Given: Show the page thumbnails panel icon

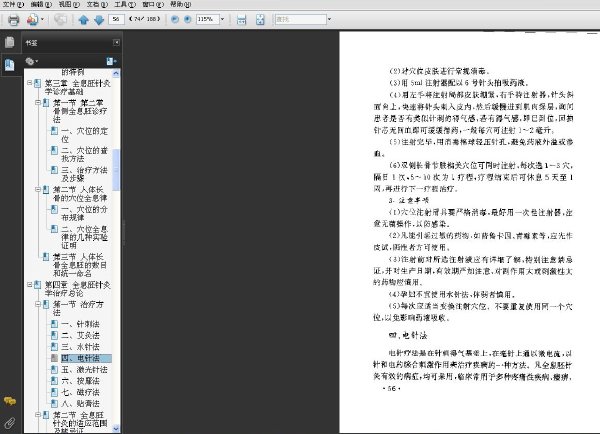Looking at the screenshot, I should tap(10, 42).
